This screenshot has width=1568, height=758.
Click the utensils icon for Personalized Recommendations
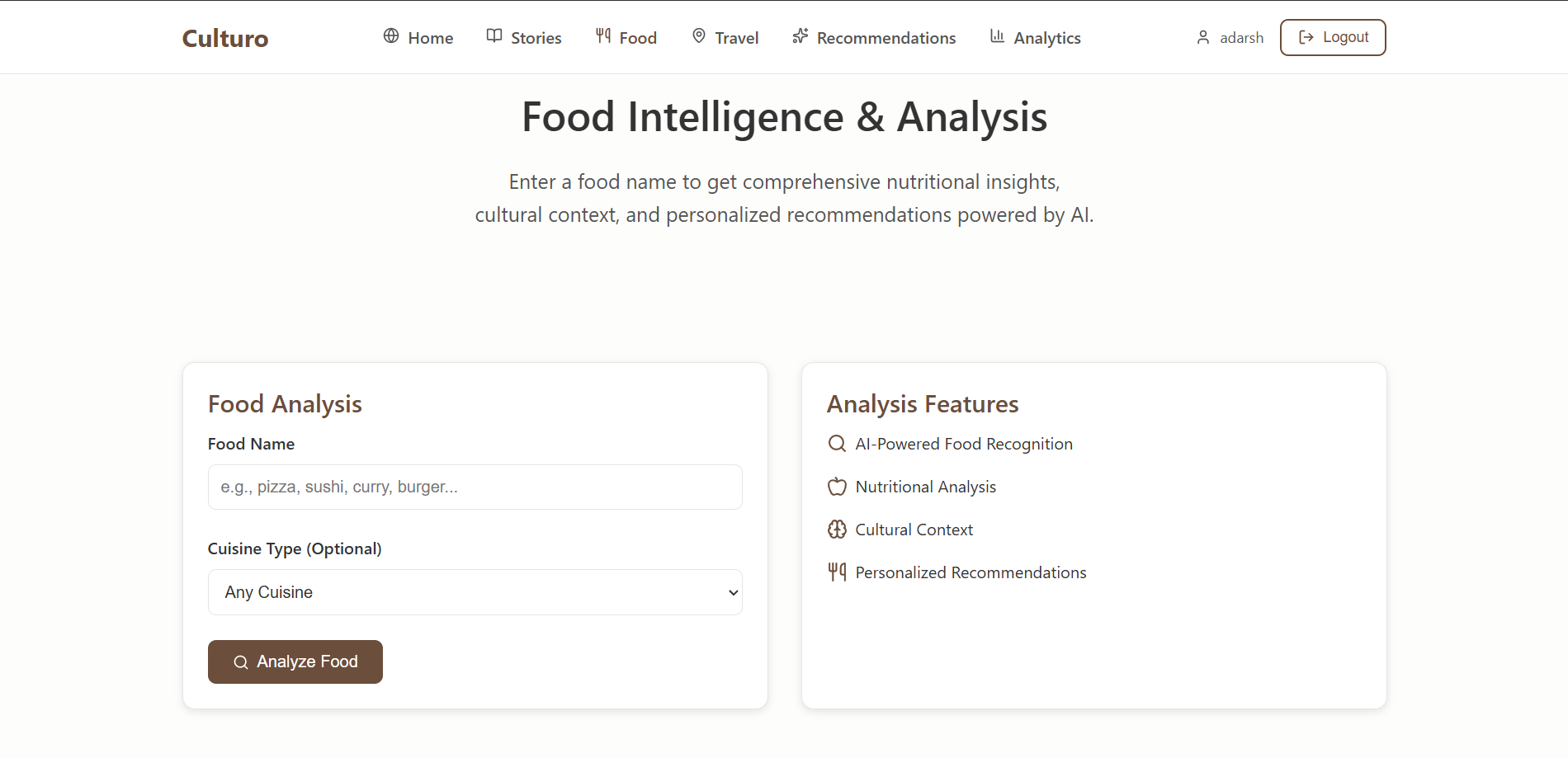coord(837,572)
